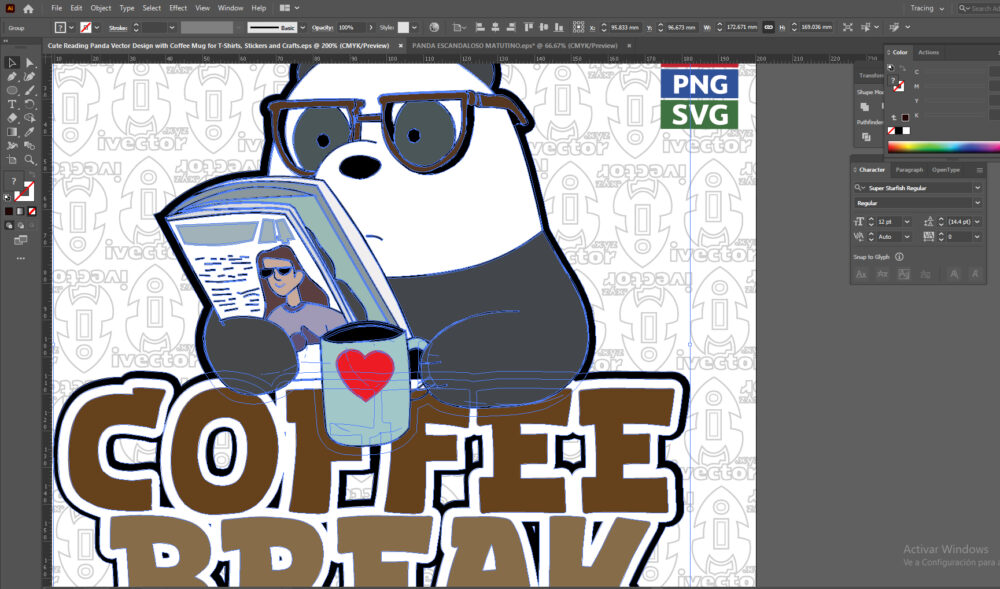
Task: Click the Stroke label link
Action: pos(118,27)
